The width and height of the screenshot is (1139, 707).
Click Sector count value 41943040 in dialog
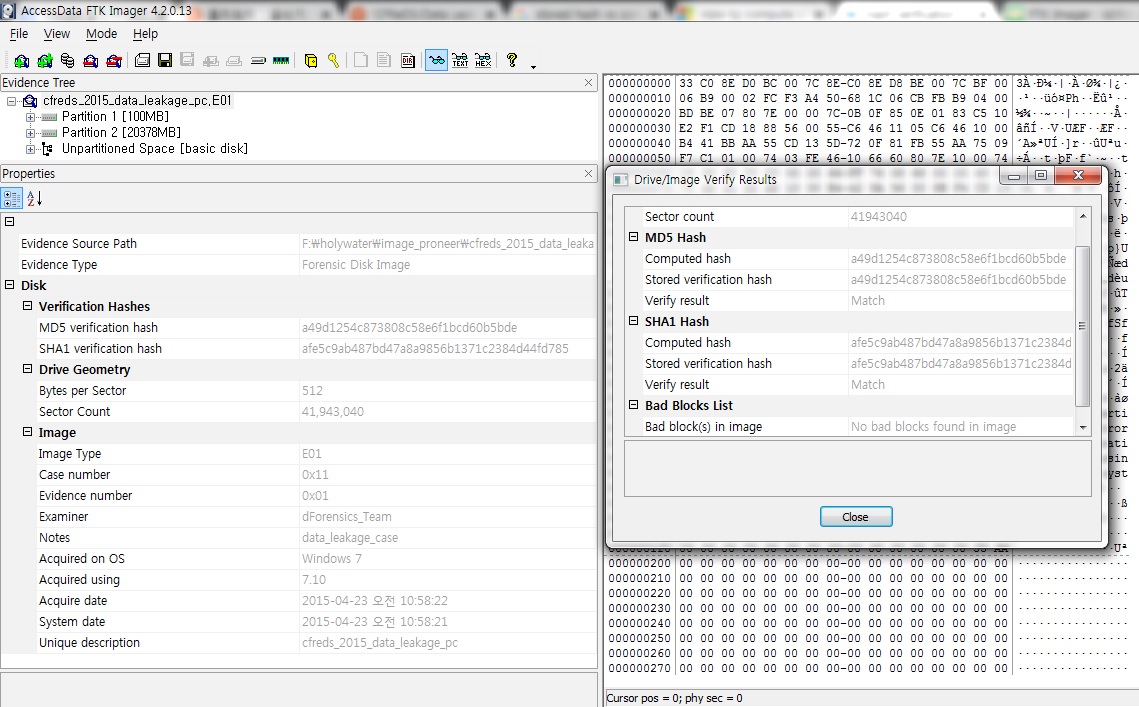coord(878,217)
